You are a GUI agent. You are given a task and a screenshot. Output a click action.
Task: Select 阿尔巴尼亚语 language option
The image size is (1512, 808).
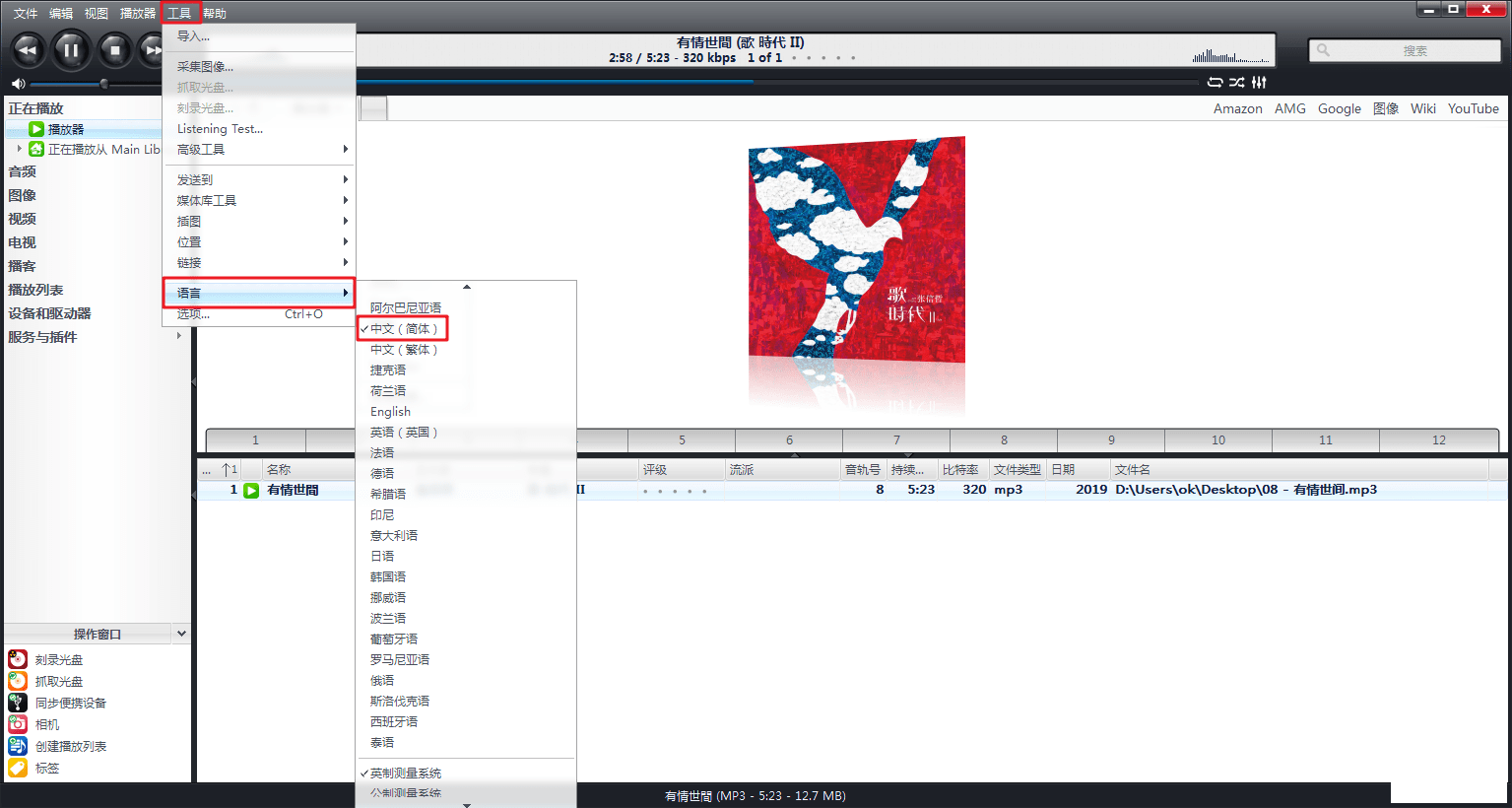pos(406,307)
